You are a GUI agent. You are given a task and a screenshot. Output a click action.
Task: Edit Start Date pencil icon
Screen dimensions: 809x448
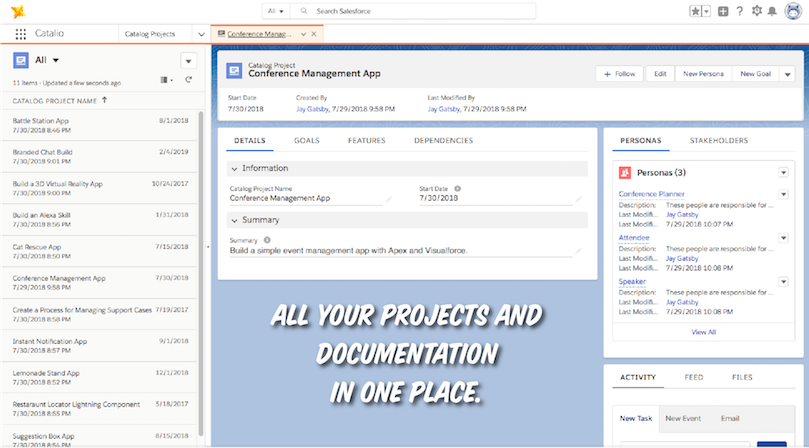point(578,199)
